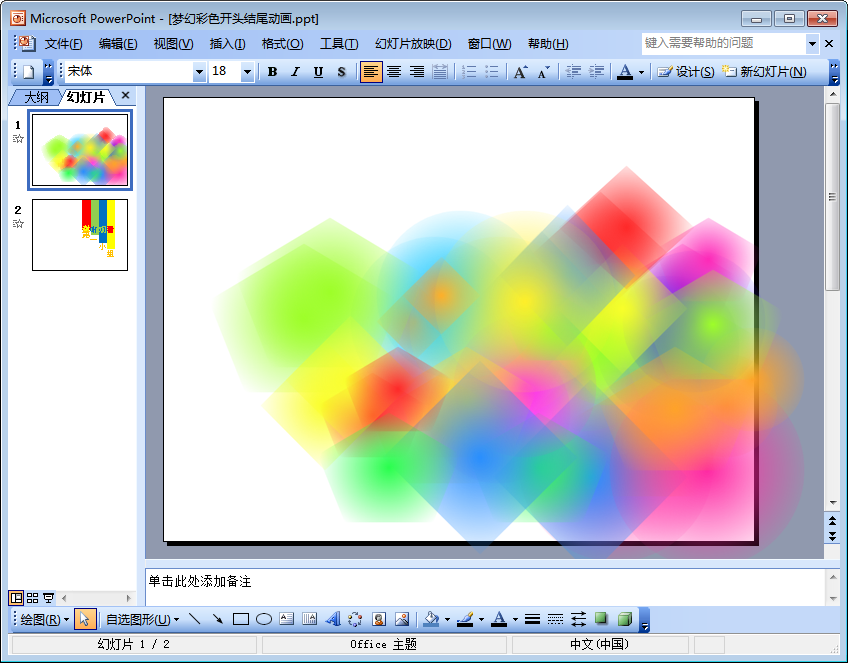Screen dimensions: 848x663
Task: Toggle Underline formatting
Action: 318,71
